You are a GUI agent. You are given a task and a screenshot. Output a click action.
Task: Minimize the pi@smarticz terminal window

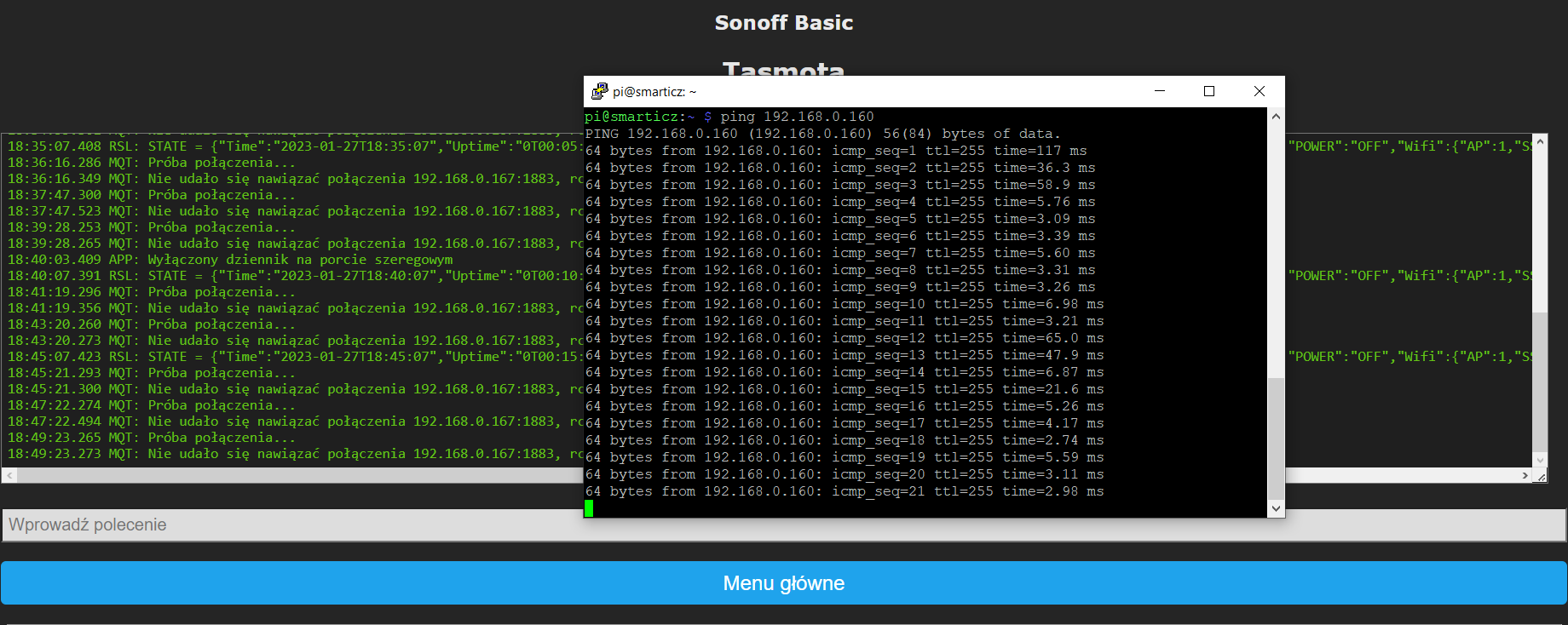click(x=1160, y=91)
